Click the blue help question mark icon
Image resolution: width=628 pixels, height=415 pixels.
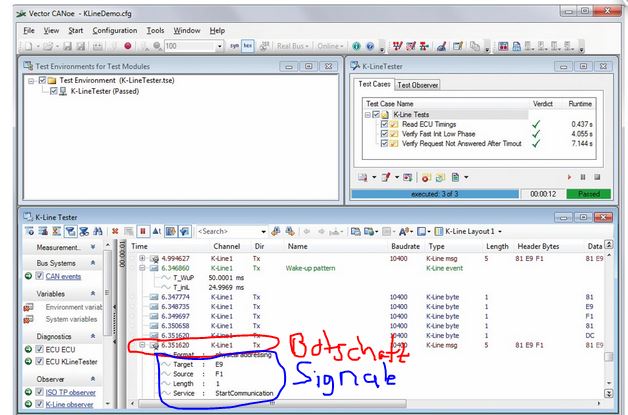pyautogui.click(x=370, y=46)
